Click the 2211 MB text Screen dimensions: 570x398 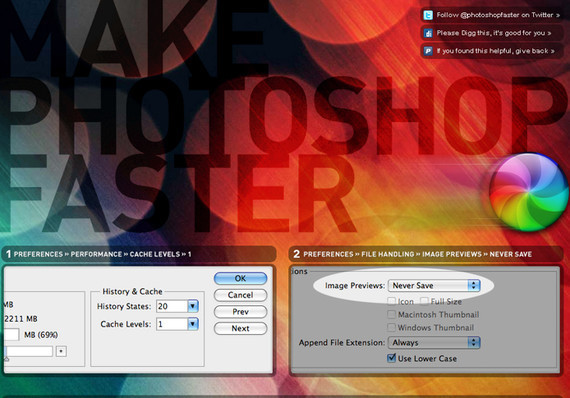[21, 319]
